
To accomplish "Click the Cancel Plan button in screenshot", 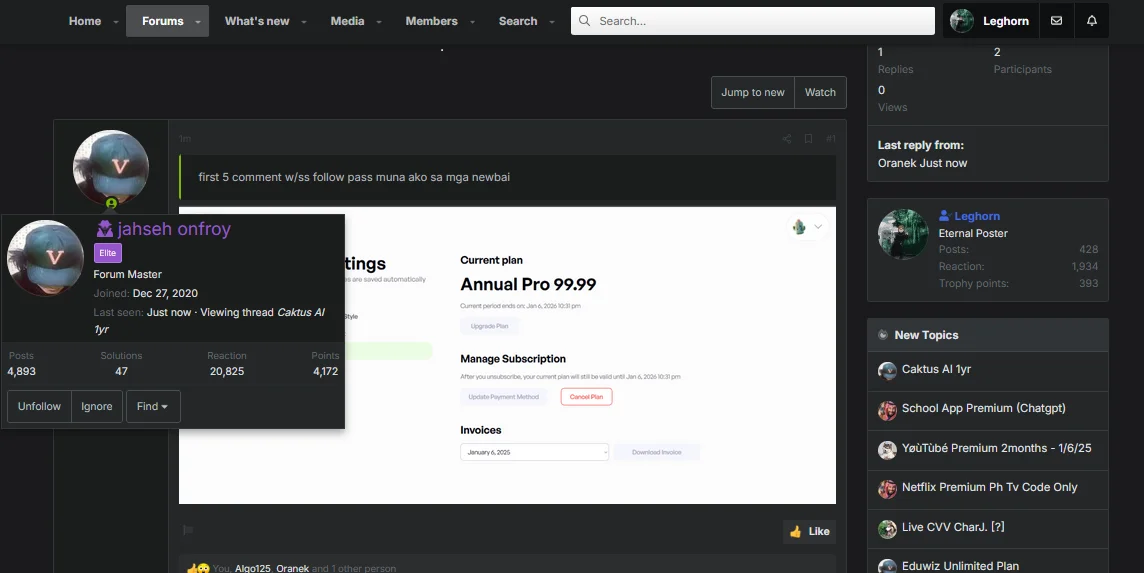I will 586,397.
